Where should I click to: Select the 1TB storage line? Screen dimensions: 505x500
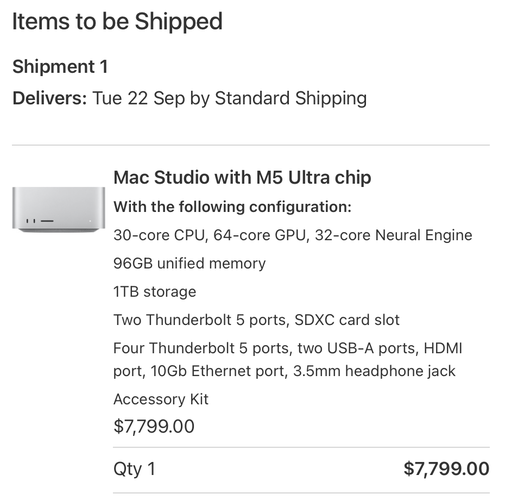coord(155,292)
